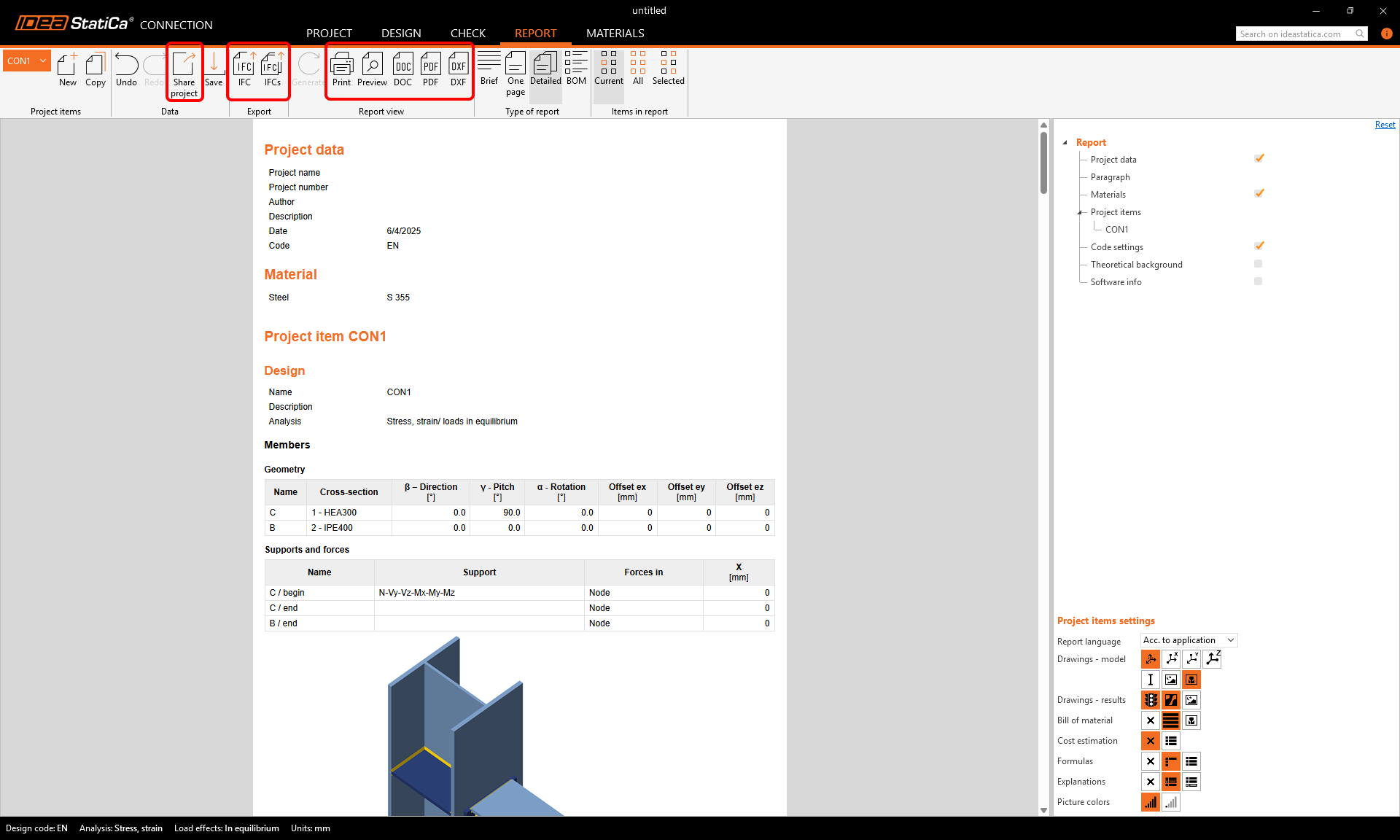Choose the BOM report type

(576, 69)
